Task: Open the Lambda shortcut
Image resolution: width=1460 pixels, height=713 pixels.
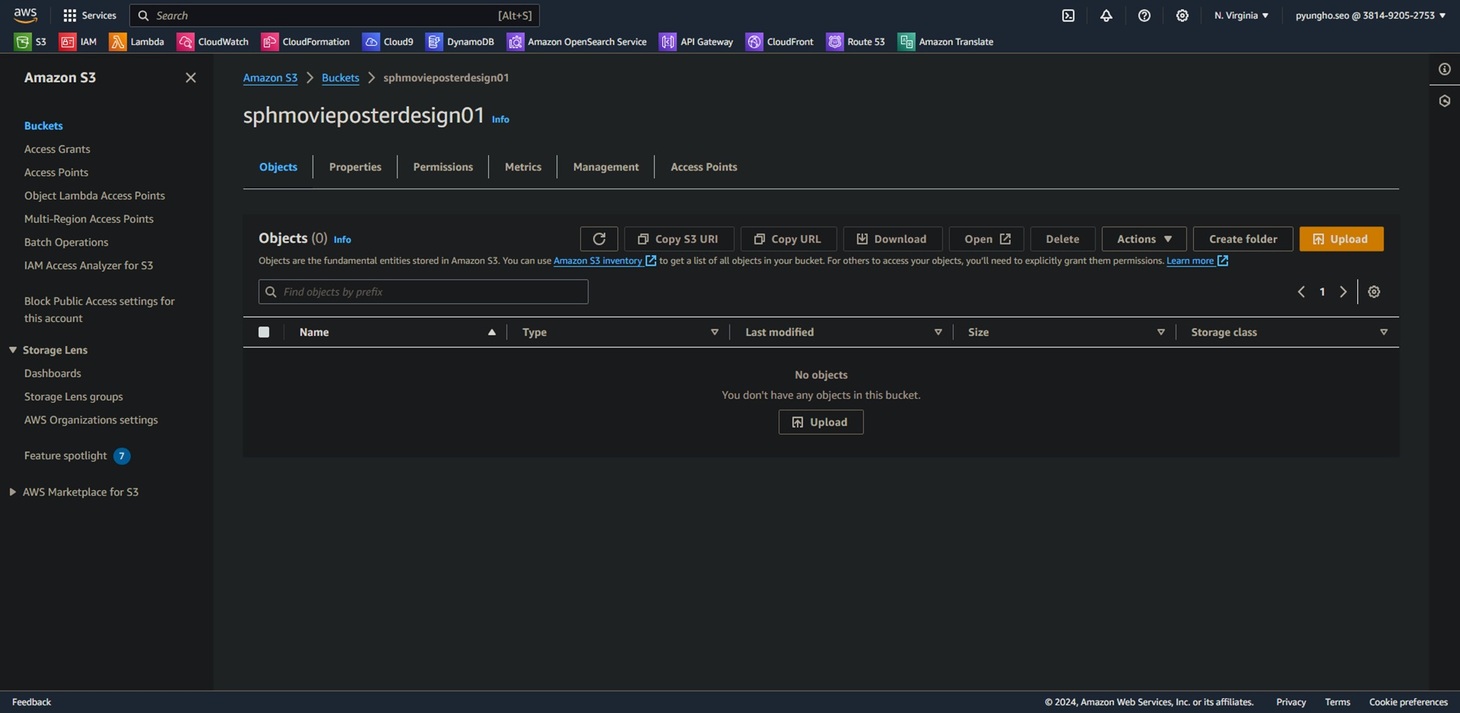Action: click(x=137, y=42)
